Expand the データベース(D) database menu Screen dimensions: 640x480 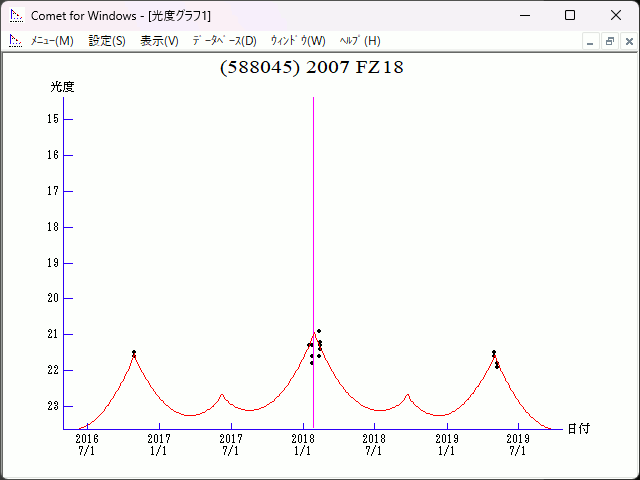[224, 41]
